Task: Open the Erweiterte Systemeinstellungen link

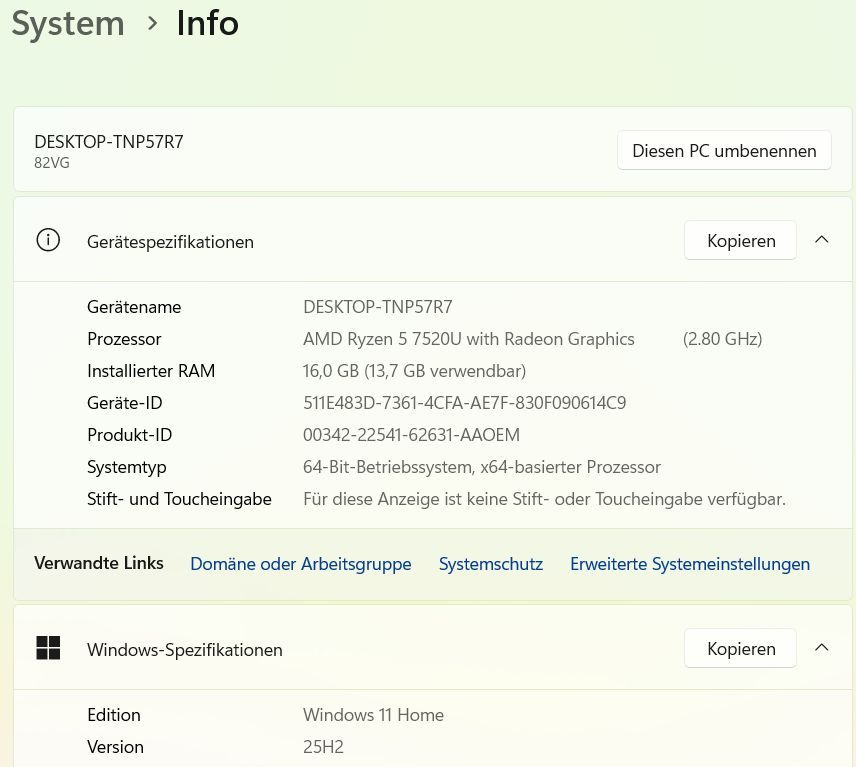Action: click(x=690, y=564)
